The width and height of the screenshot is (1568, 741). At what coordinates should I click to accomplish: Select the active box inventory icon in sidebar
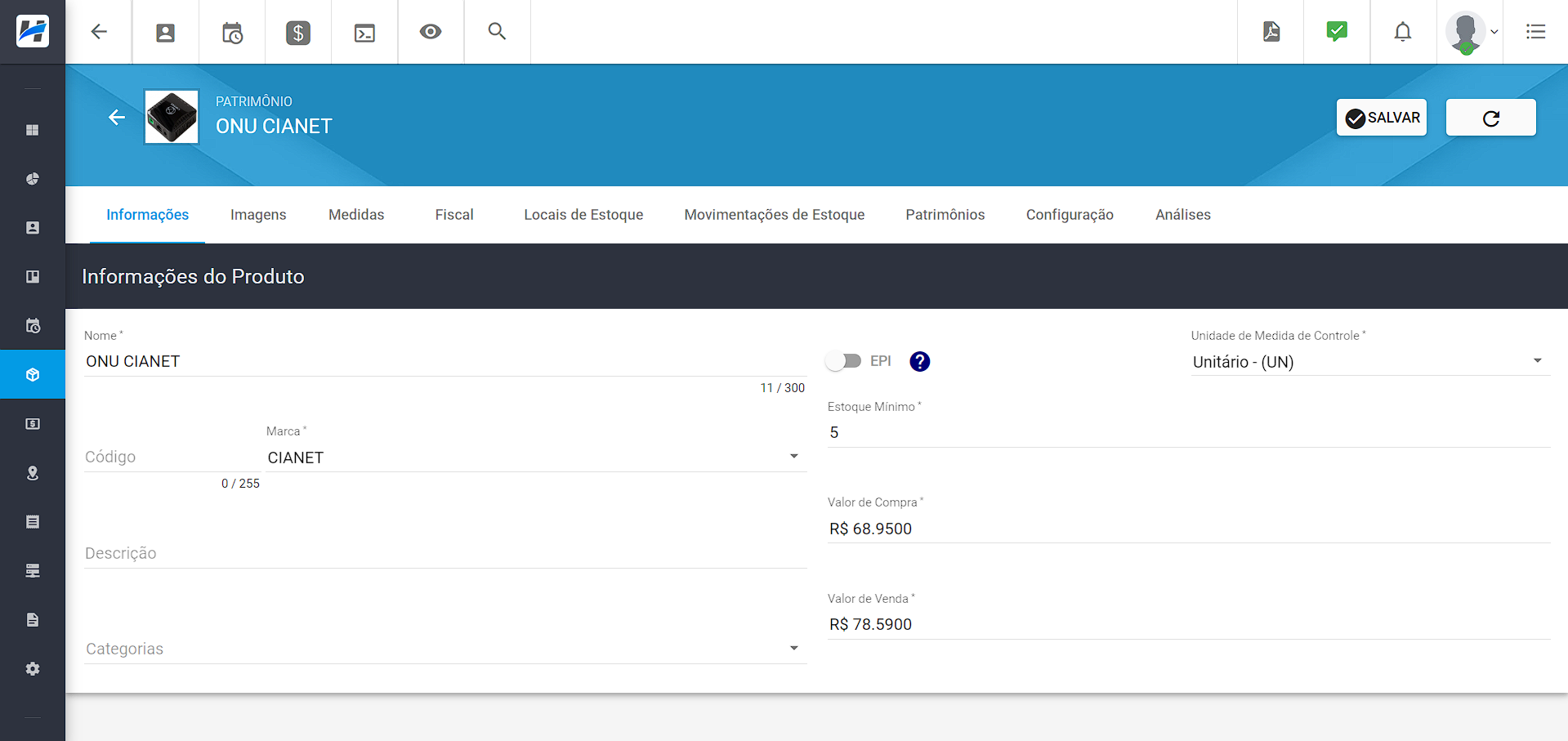point(33,375)
